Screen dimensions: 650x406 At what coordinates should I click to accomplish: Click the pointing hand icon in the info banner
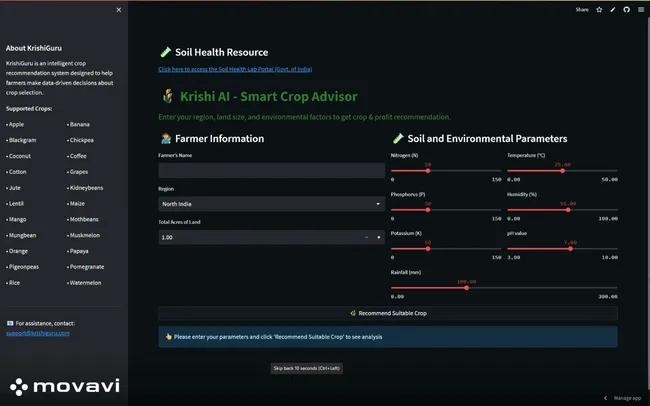point(168,337)
